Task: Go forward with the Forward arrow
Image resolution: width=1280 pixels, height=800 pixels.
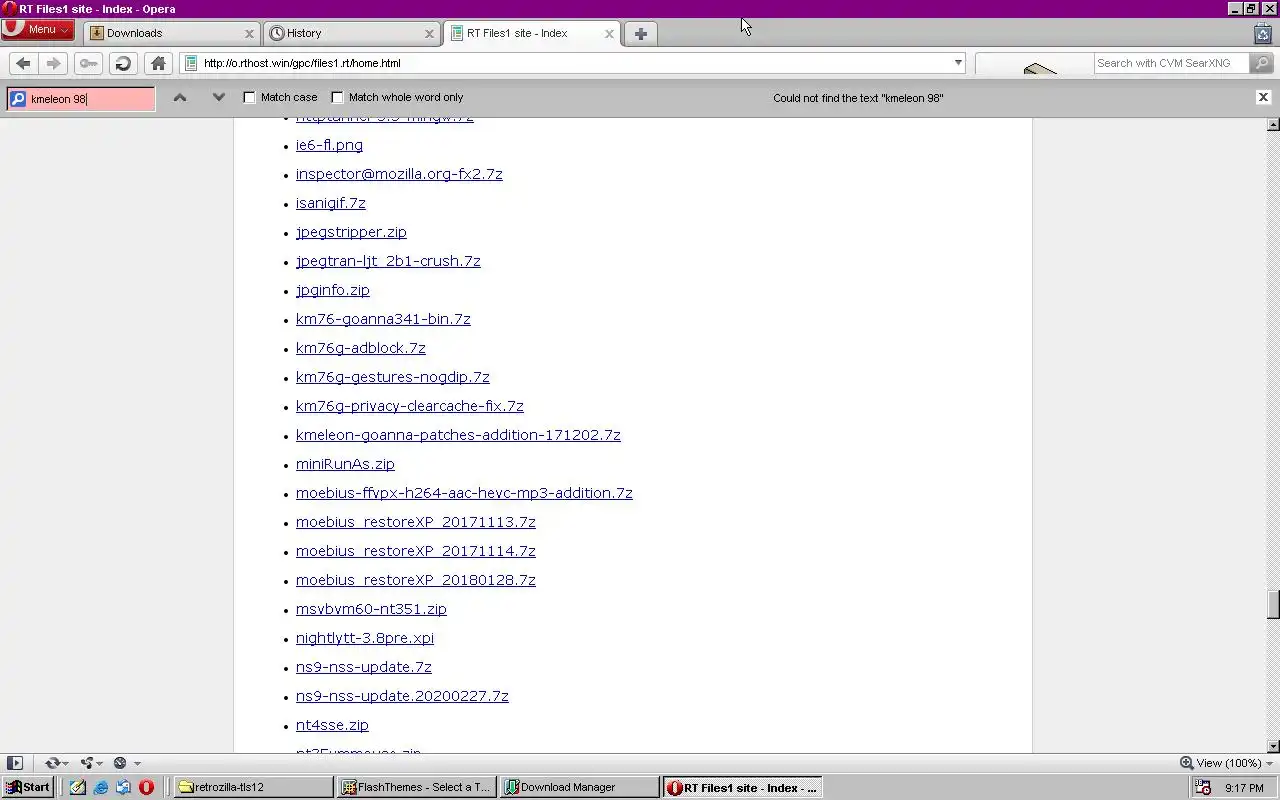Action: tap(54, 63)
